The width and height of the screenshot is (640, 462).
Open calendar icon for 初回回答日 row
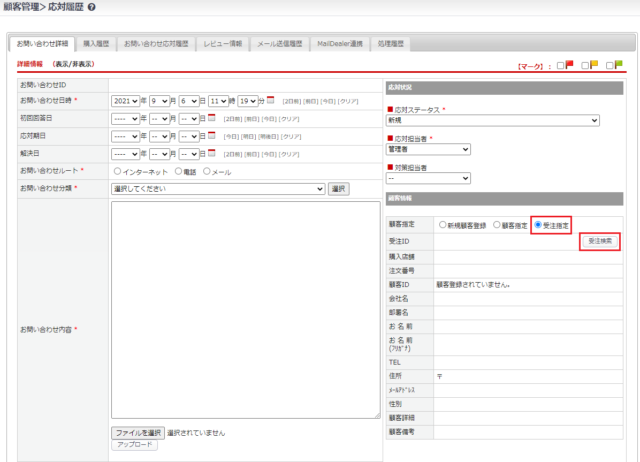pos(211,118)
